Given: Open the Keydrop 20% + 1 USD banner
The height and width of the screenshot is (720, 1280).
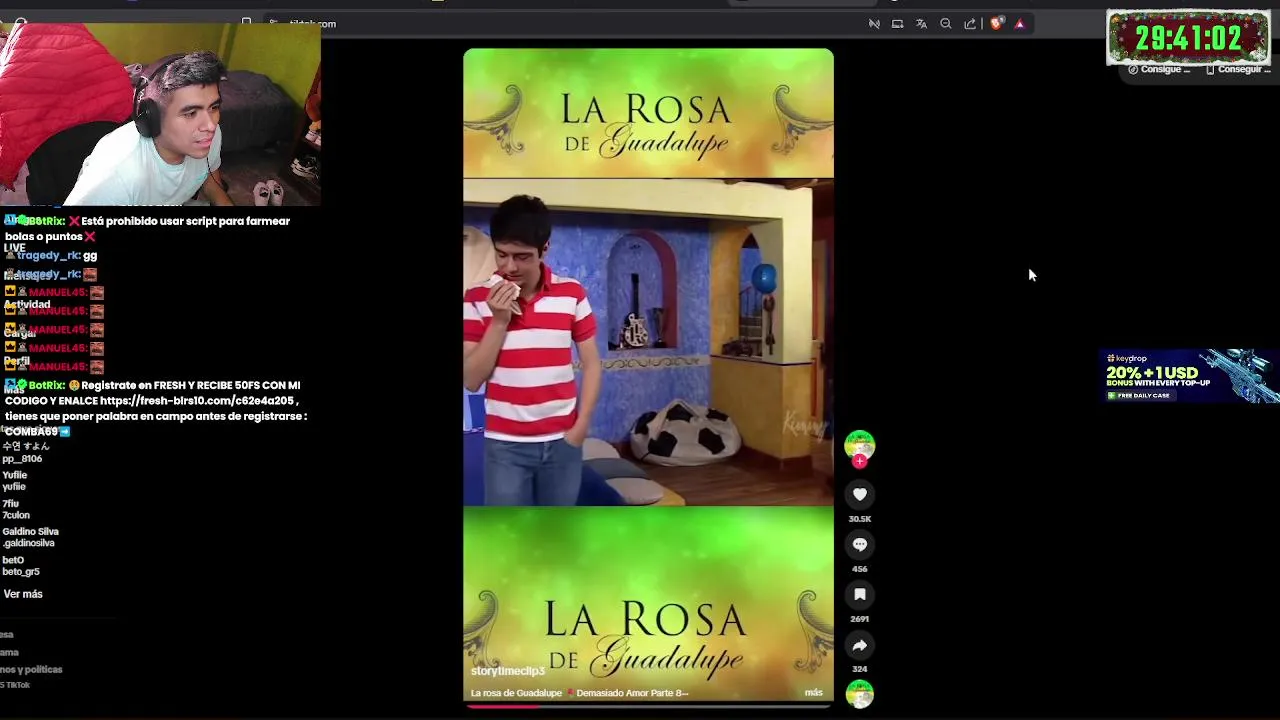Looking at the screenshot, I should coord(1189,376).
